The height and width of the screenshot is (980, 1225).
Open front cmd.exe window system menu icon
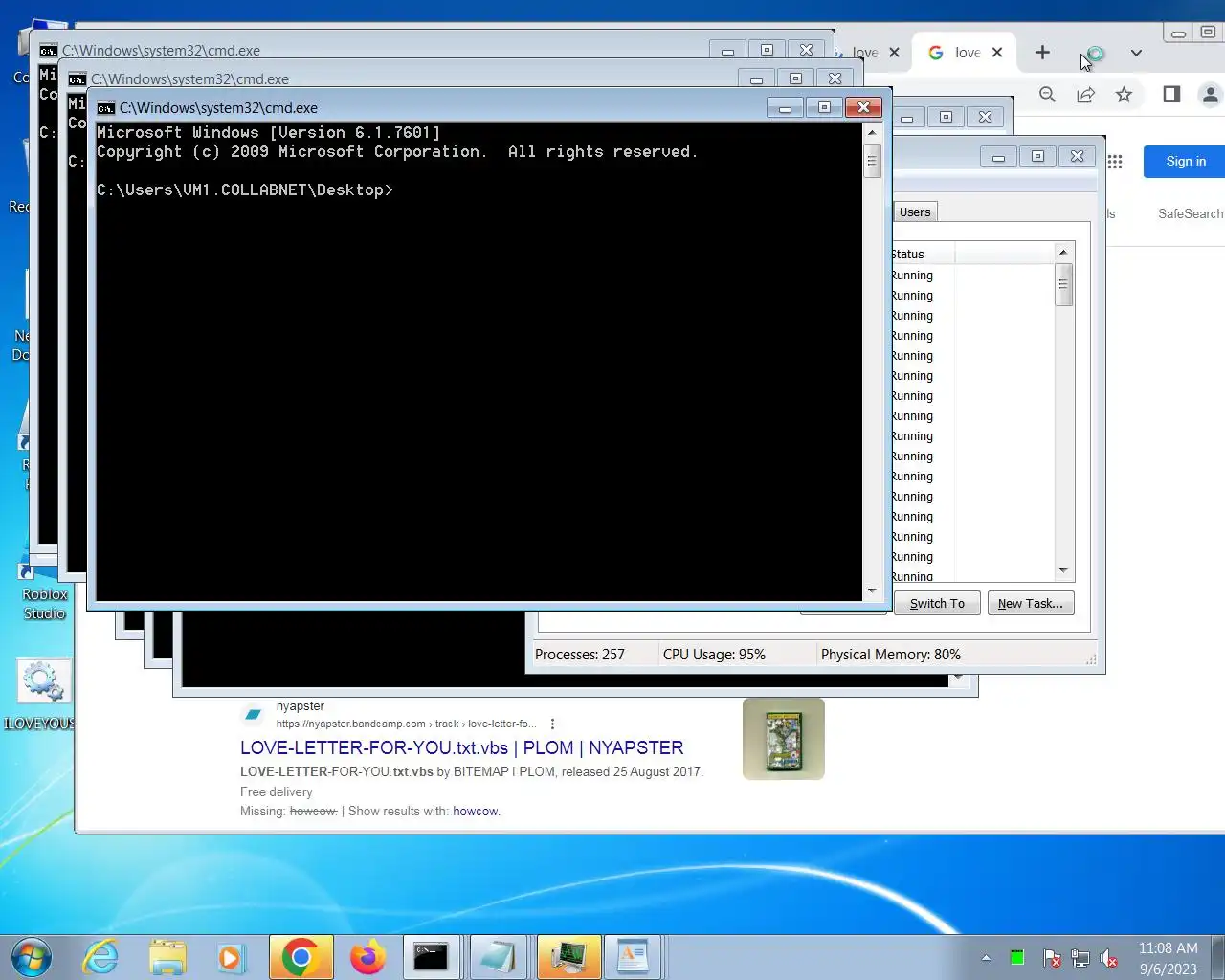coord(105,108)
